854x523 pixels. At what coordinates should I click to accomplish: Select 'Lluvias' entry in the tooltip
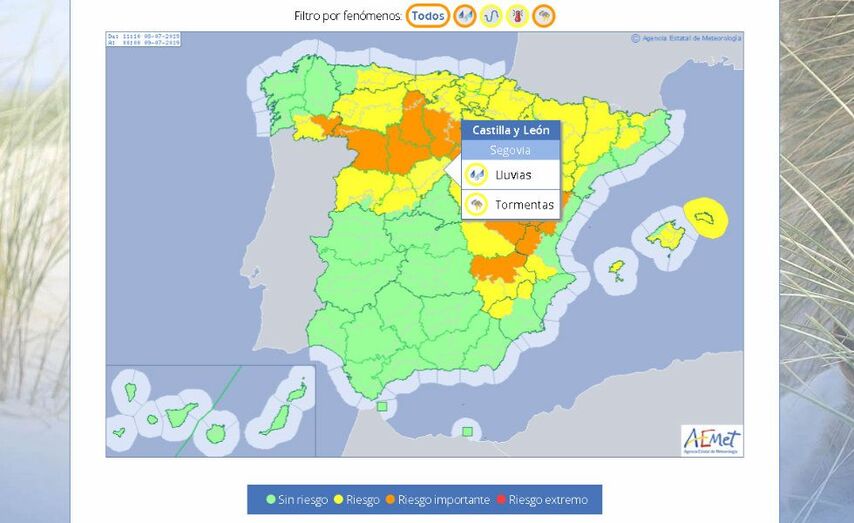click(x=514, y=175)
